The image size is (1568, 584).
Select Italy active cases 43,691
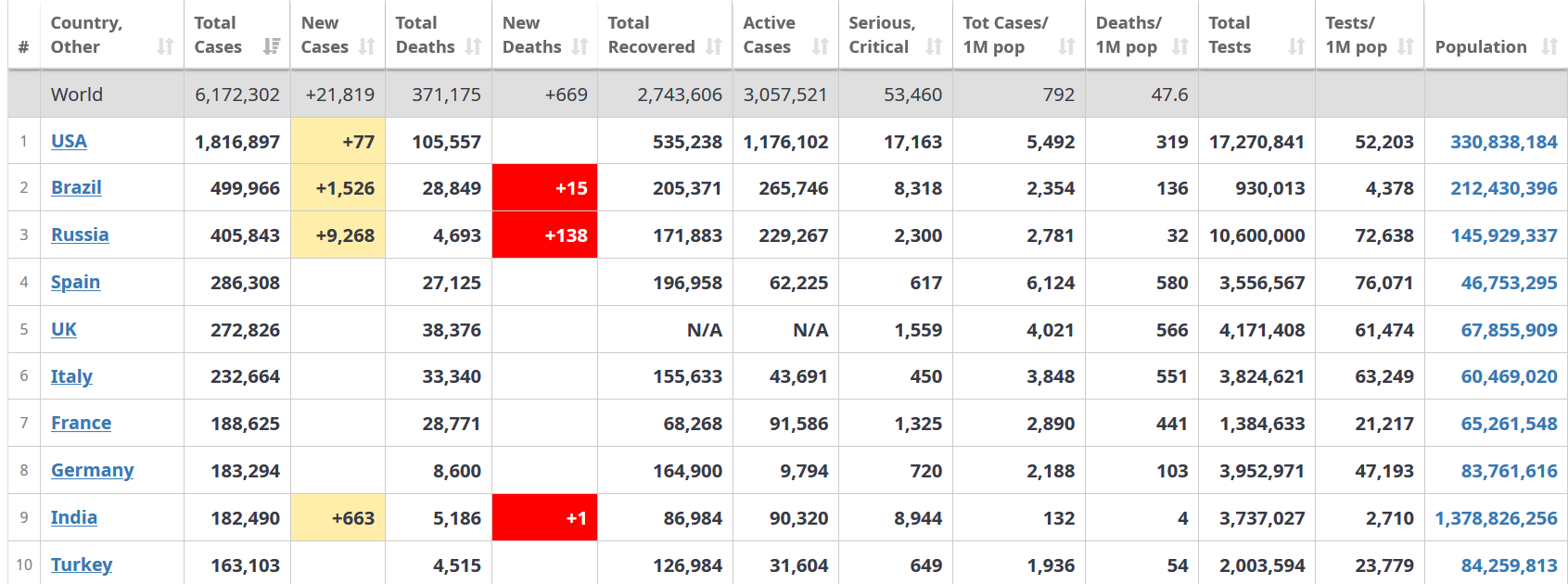pos(798,376)
